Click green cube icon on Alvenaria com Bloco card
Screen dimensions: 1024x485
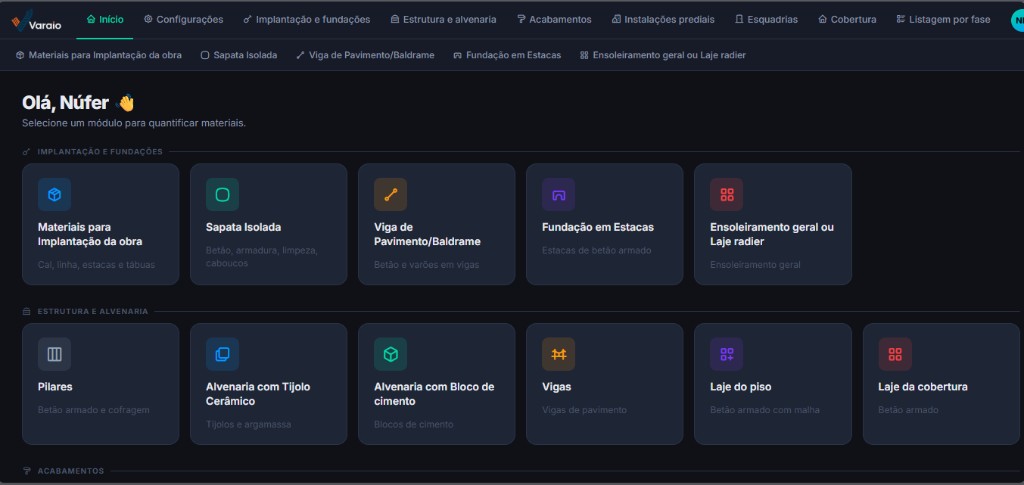[391, 354]
